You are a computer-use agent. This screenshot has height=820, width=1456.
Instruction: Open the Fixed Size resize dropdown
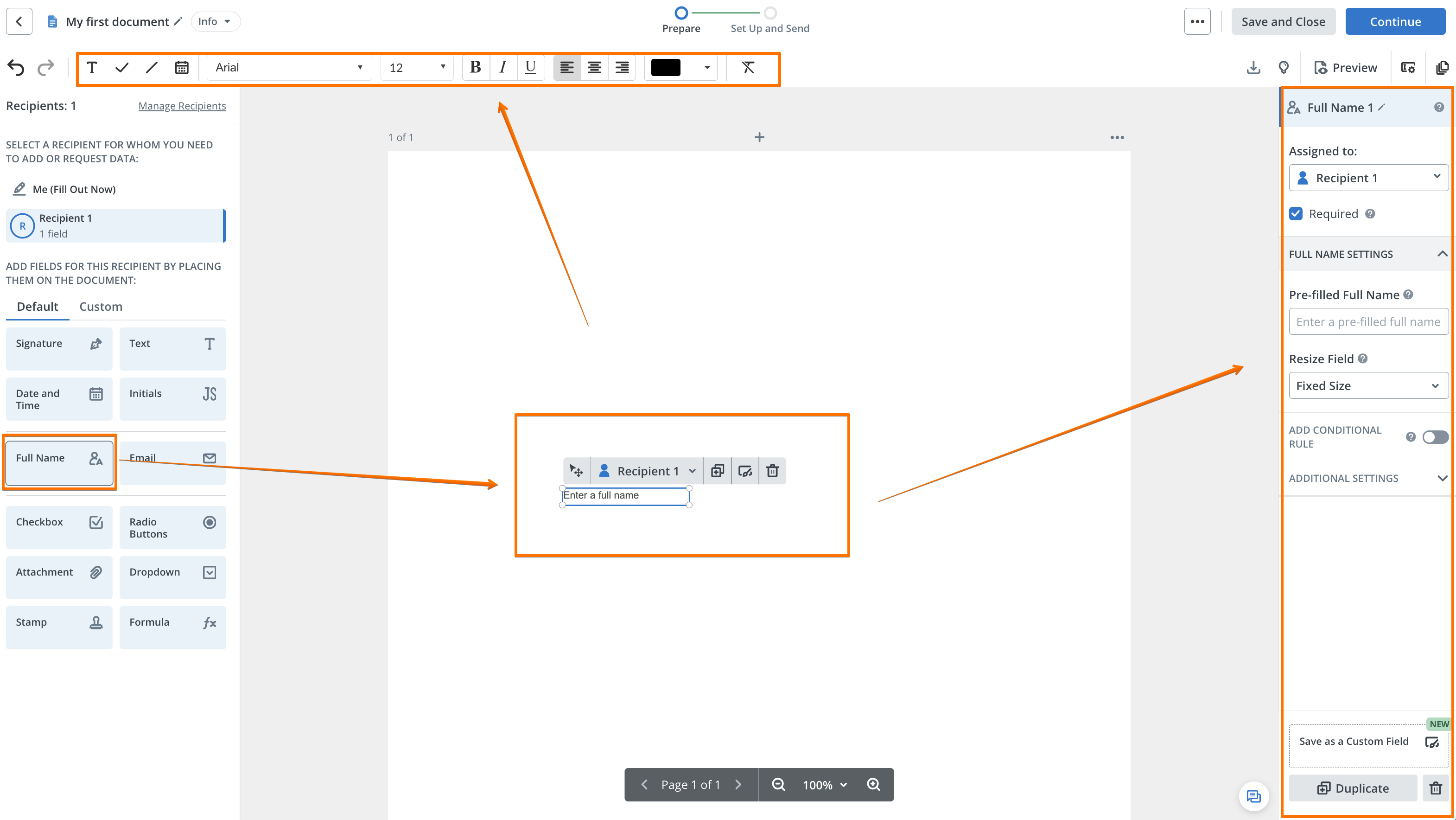[1368, 386]
